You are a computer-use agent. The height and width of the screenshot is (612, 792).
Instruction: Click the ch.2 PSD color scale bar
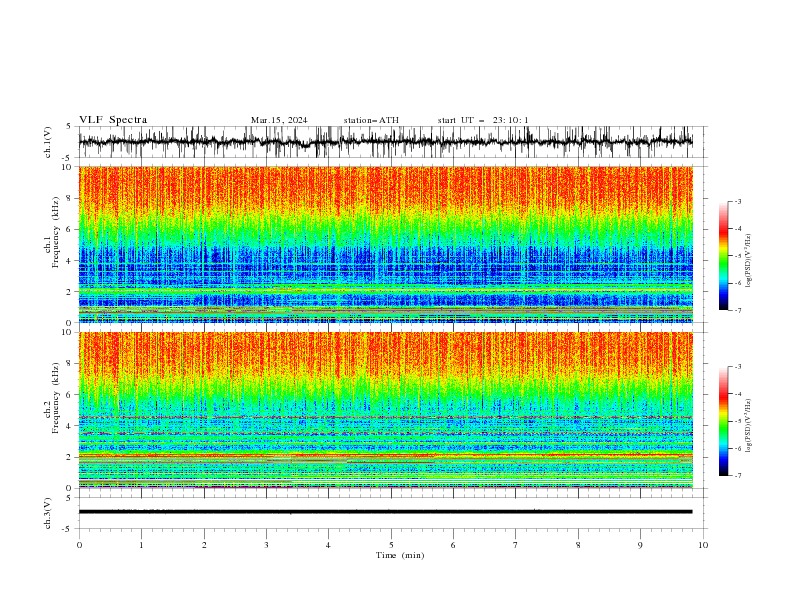[723, 421]
